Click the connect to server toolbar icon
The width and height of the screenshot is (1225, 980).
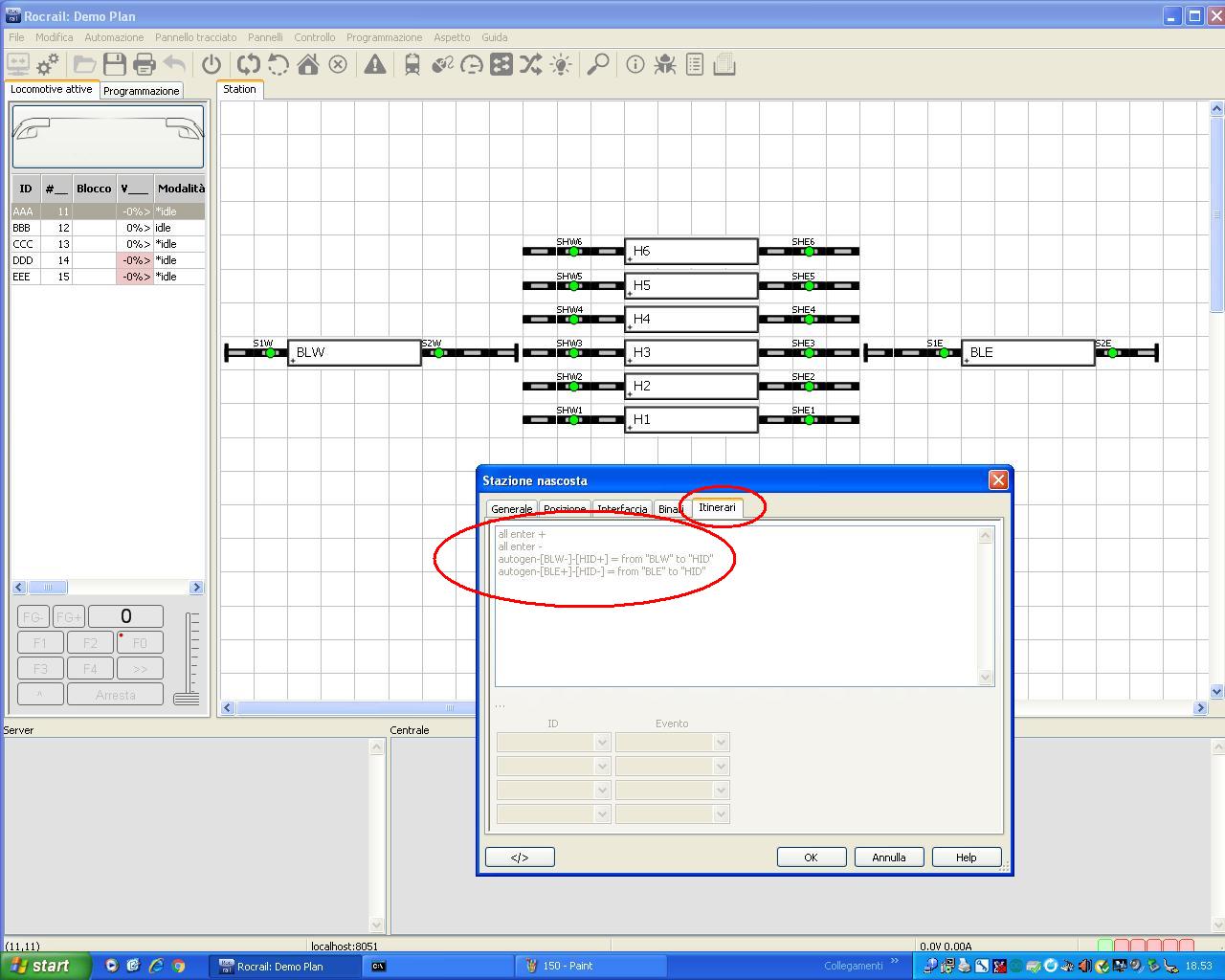18,64
